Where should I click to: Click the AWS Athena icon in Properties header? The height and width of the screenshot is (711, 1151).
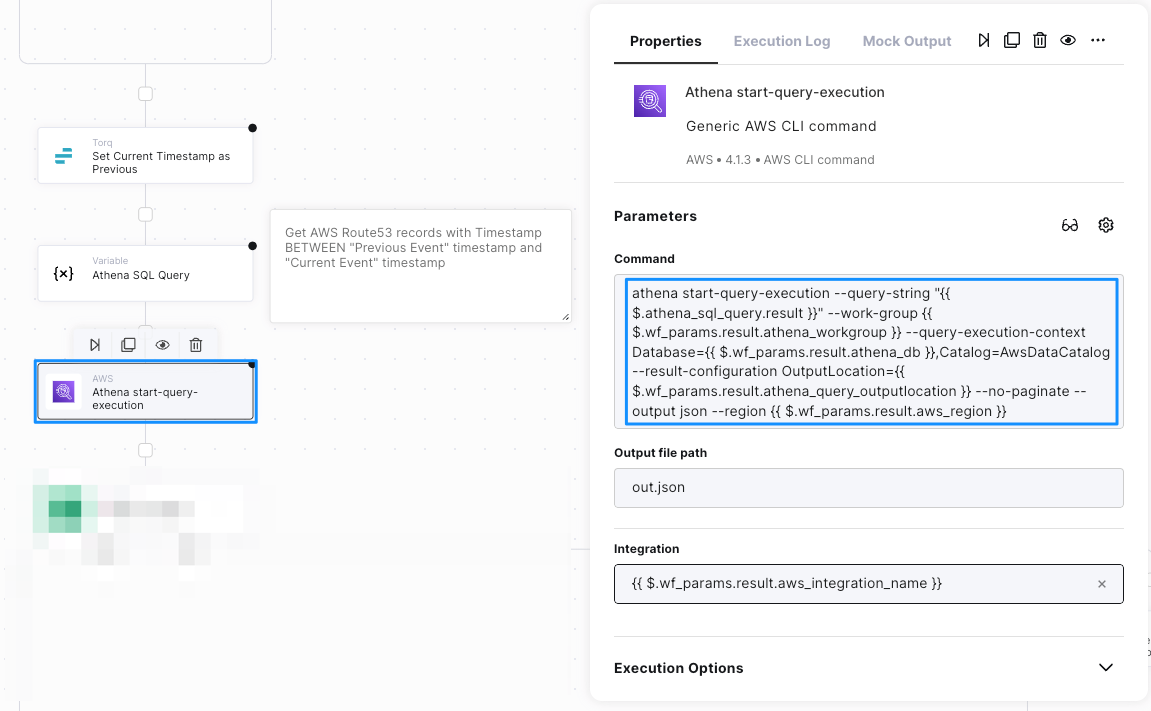[650, 100]
